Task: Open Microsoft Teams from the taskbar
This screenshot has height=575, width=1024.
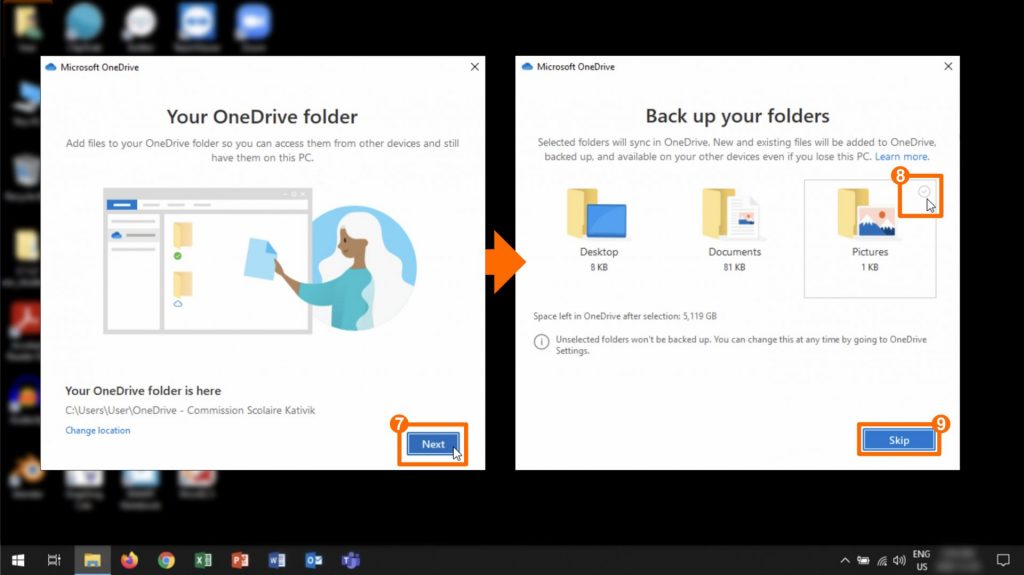Action: pyautogui.click(x=351, y=560)
